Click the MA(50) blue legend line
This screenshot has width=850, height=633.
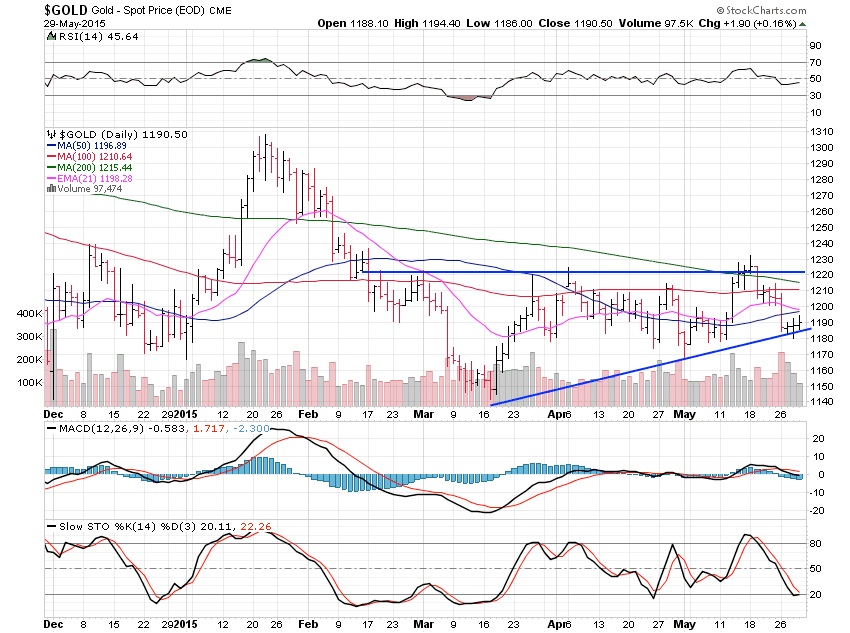tap(52, 146)
